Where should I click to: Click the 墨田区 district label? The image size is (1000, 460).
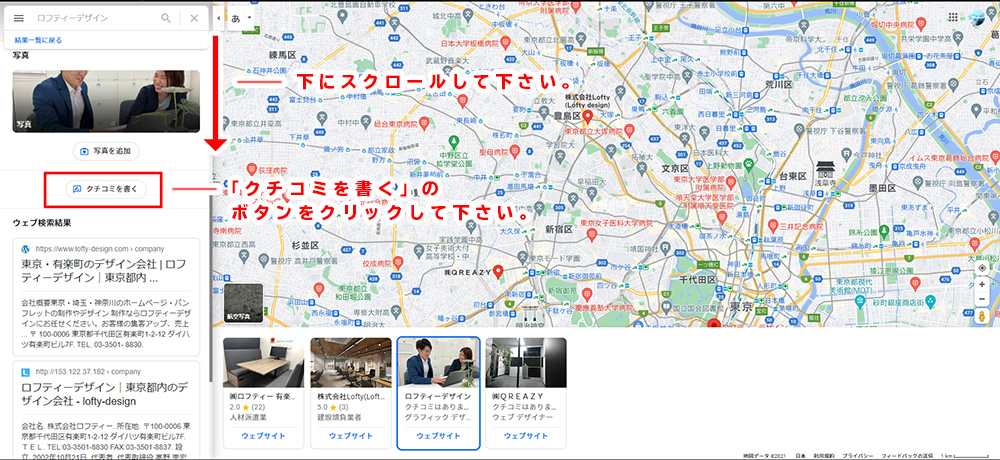[884, 188]
